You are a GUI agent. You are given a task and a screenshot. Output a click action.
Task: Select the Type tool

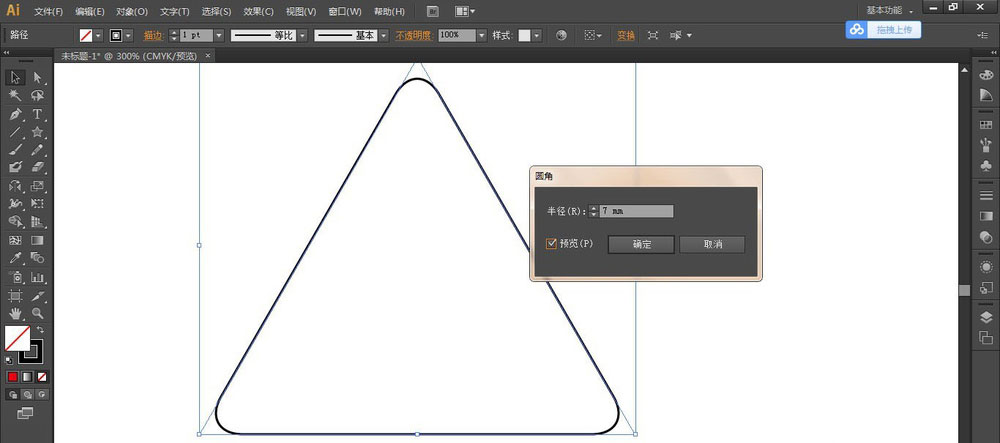tap(37, 114)
